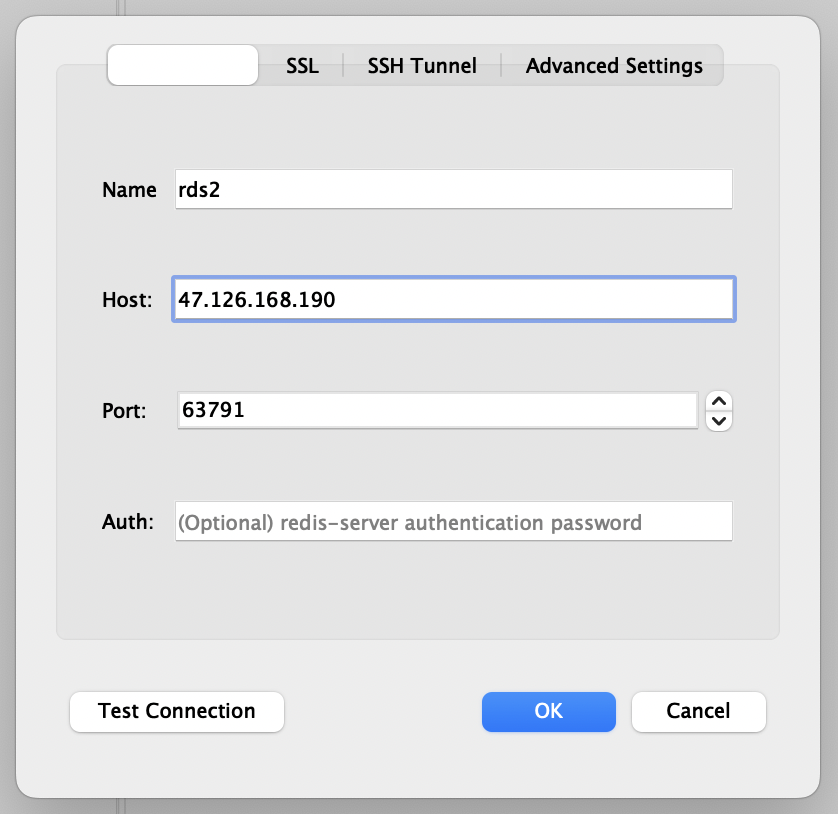Open the SSH Tunnel tab
The width and height of the screenshot is (838, 814).
pos(422,67)
